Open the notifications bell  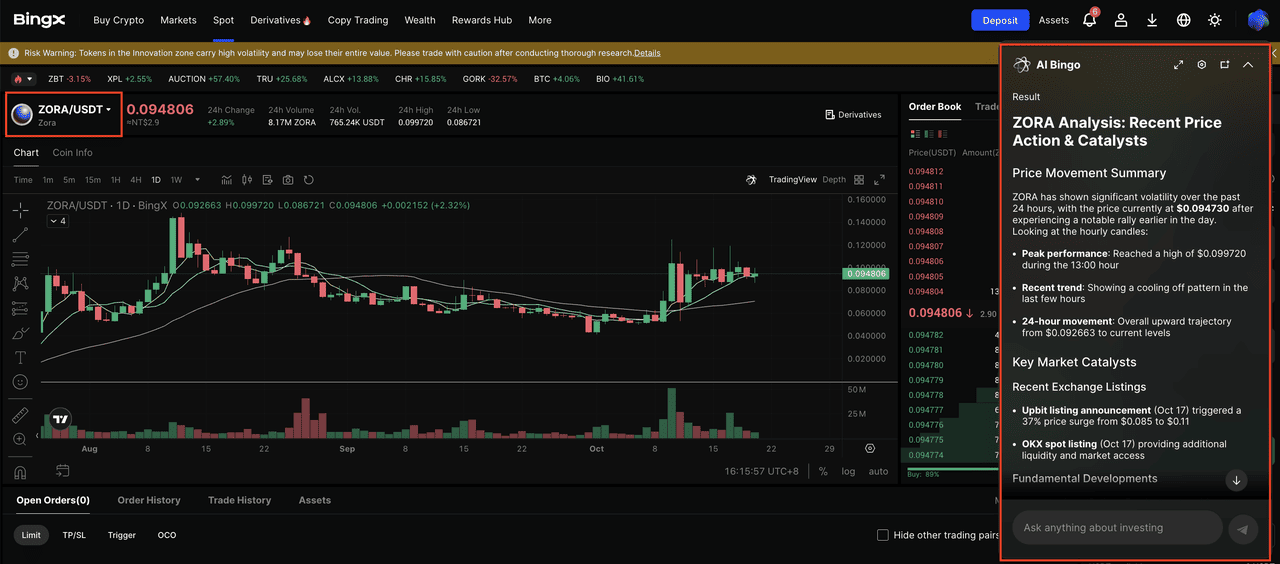coord(1090,20)
